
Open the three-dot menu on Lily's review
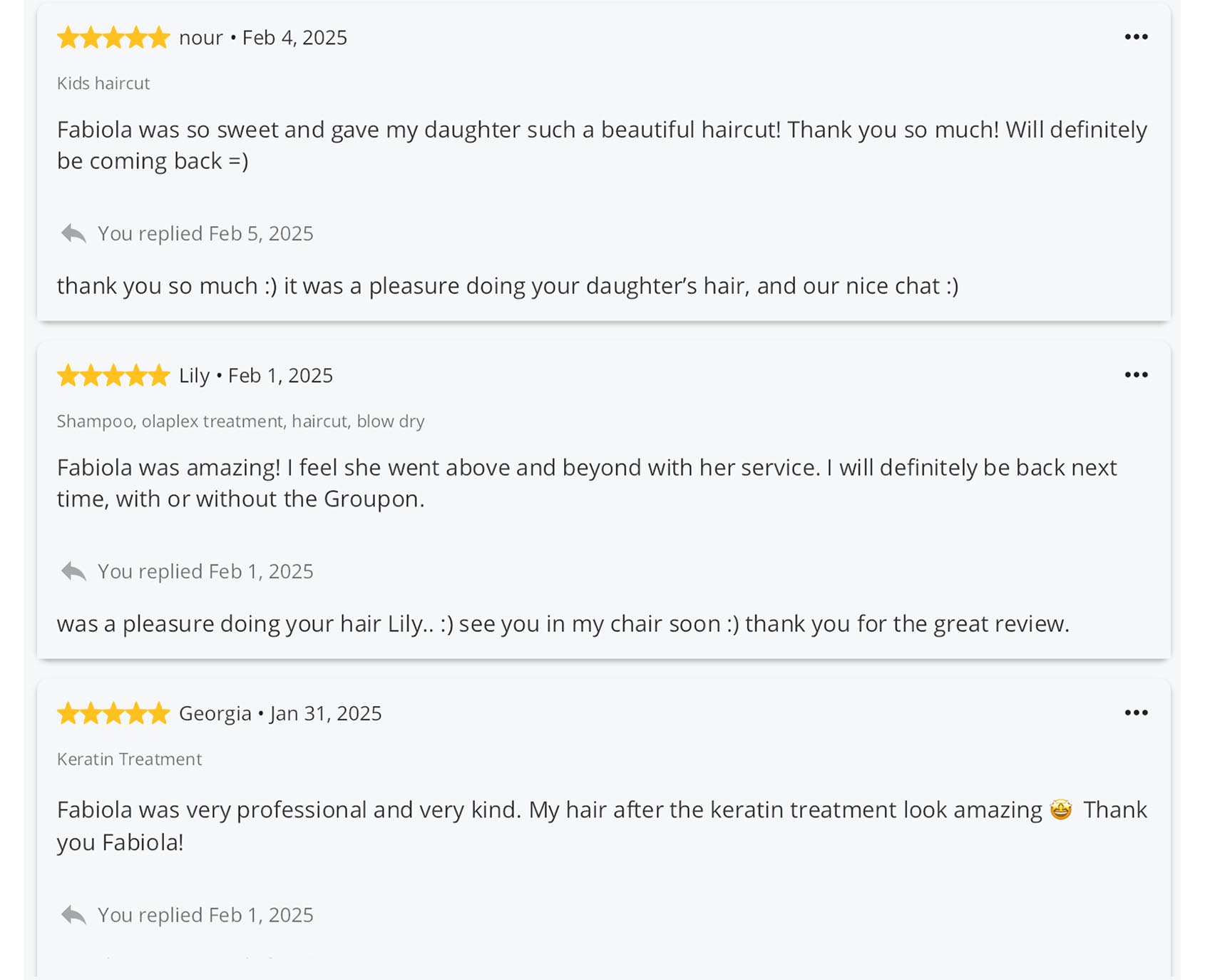(1135, 375)
